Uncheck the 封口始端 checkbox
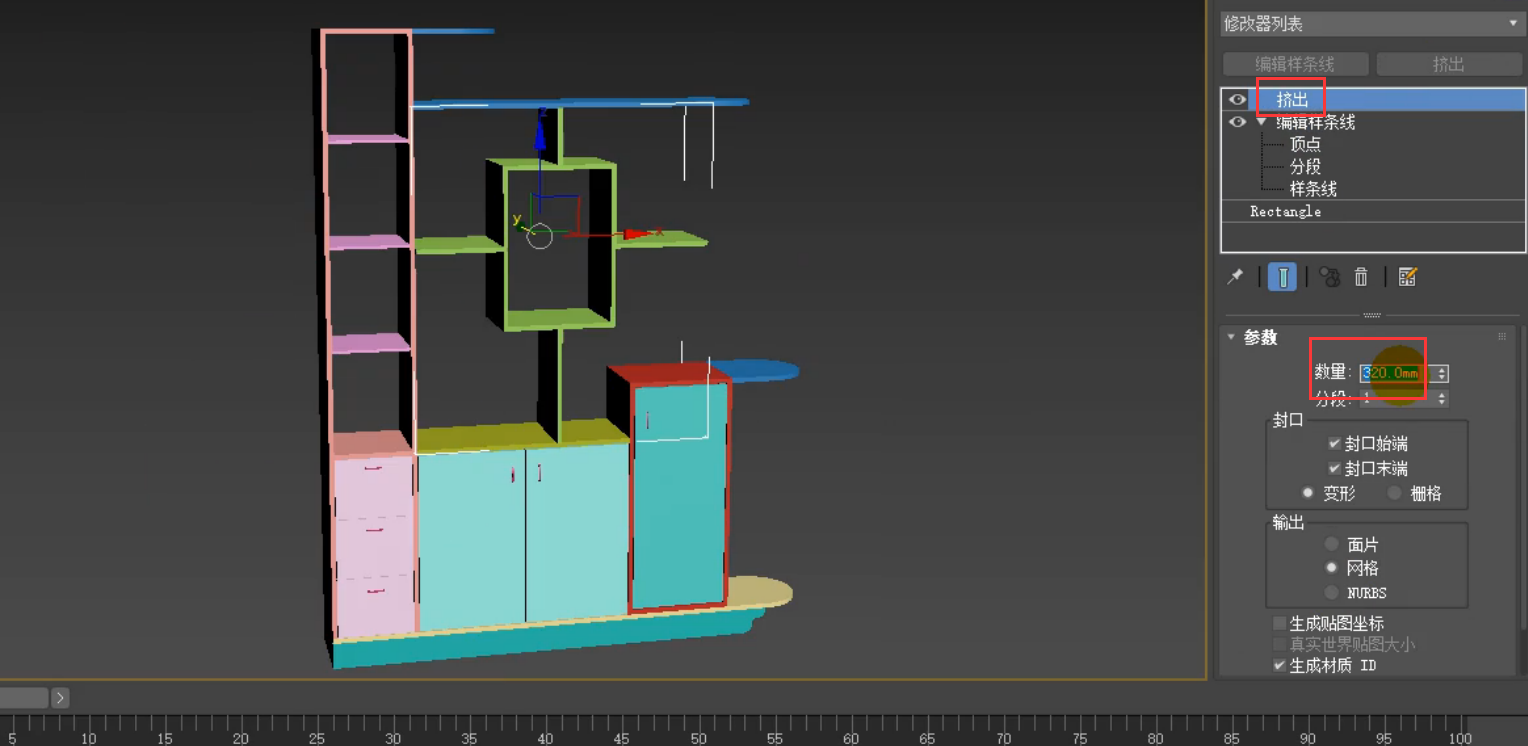The image size is (1528, 746). (1334, 443)
